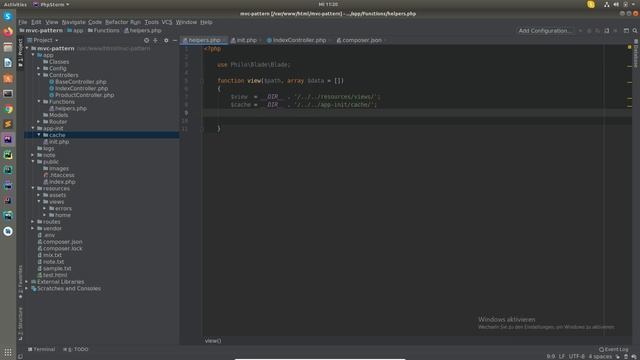The height and width of the screenshot is (360, 640).
Task: Open LibreOffice Writer document icon in dock
Action: [8, 62]
